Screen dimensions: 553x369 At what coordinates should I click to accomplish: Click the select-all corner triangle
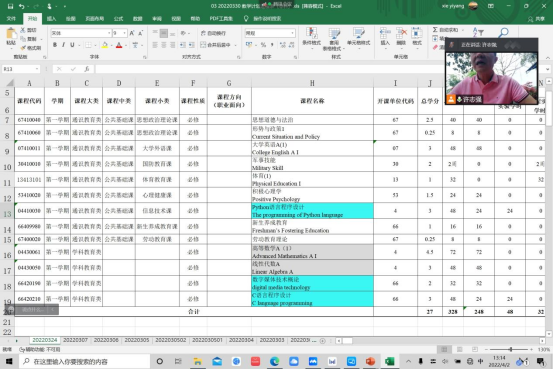click(10, 83)
